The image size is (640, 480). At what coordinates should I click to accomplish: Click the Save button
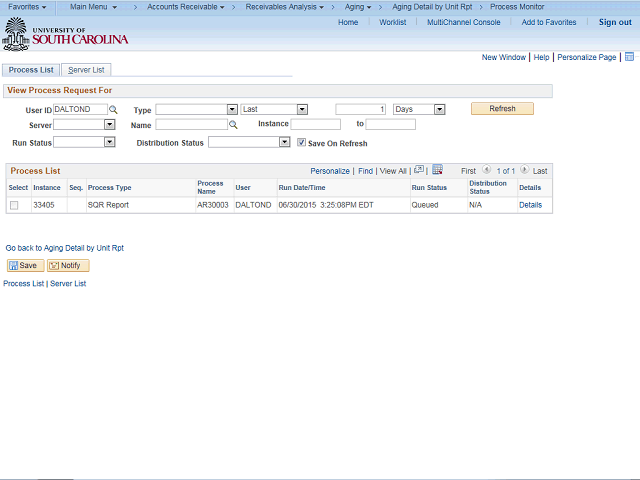[25, 265]
